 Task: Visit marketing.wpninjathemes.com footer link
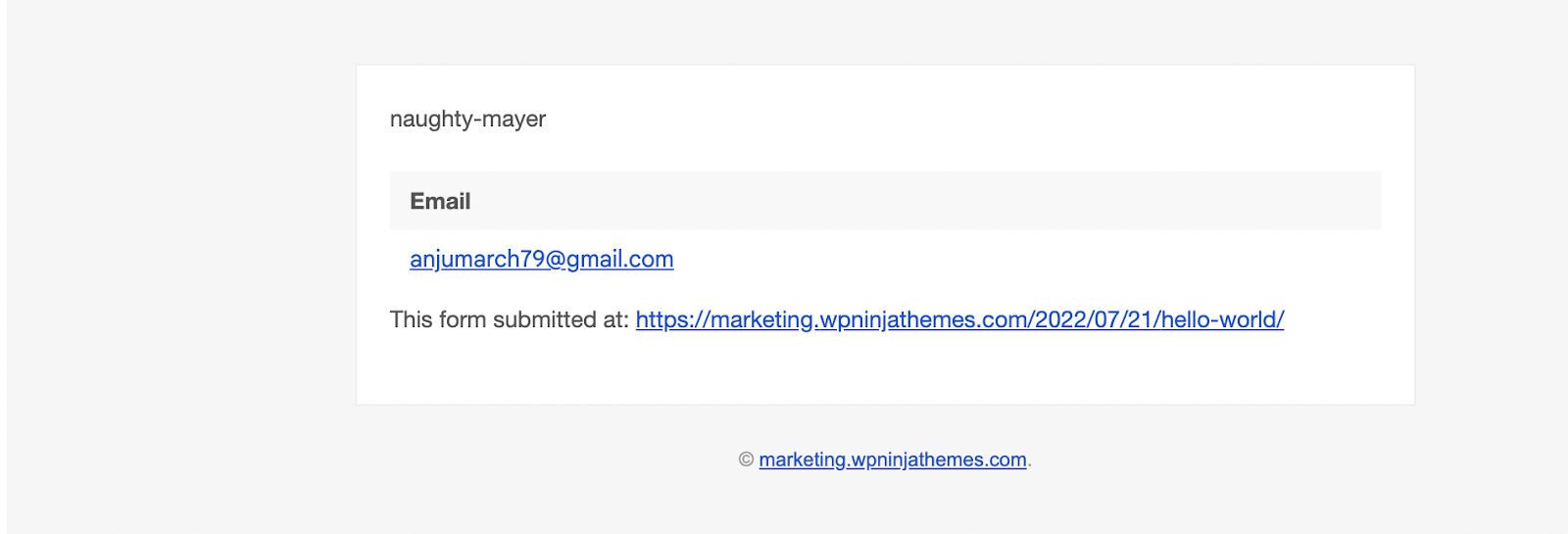point(893,460)
